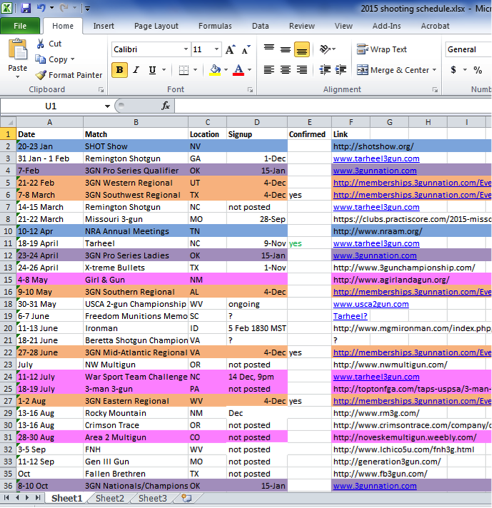Switch to the Data tab
The image size is (492, 508).
260,26
